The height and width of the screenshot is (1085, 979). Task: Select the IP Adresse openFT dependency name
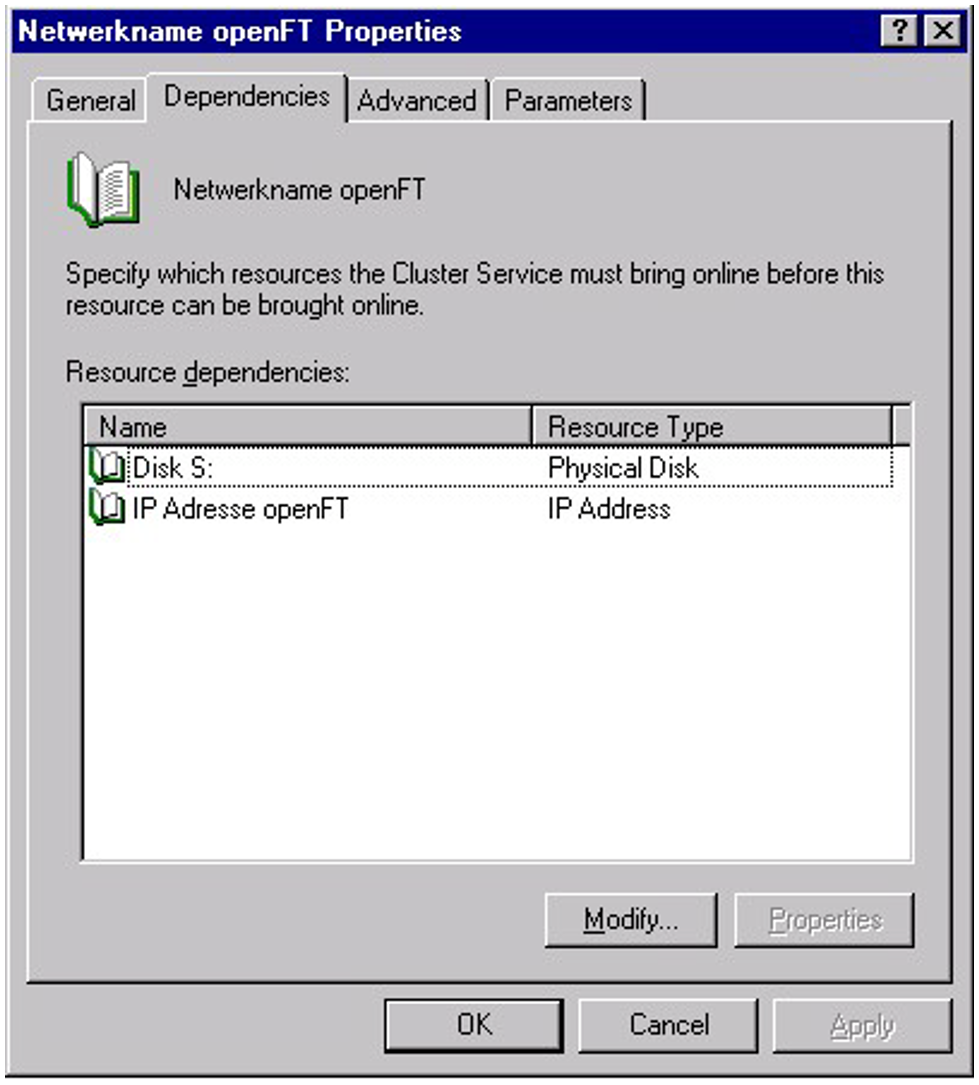coord(240,509)
